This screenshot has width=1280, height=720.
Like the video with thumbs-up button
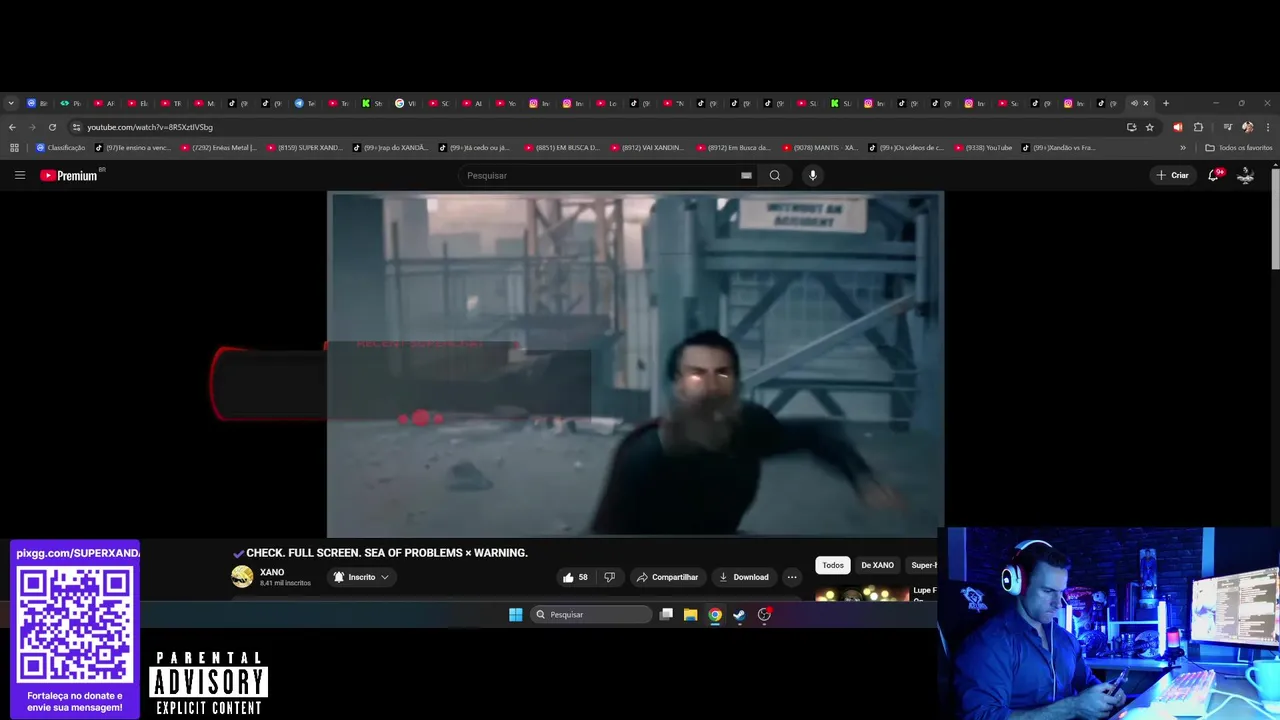pos(575,577)
